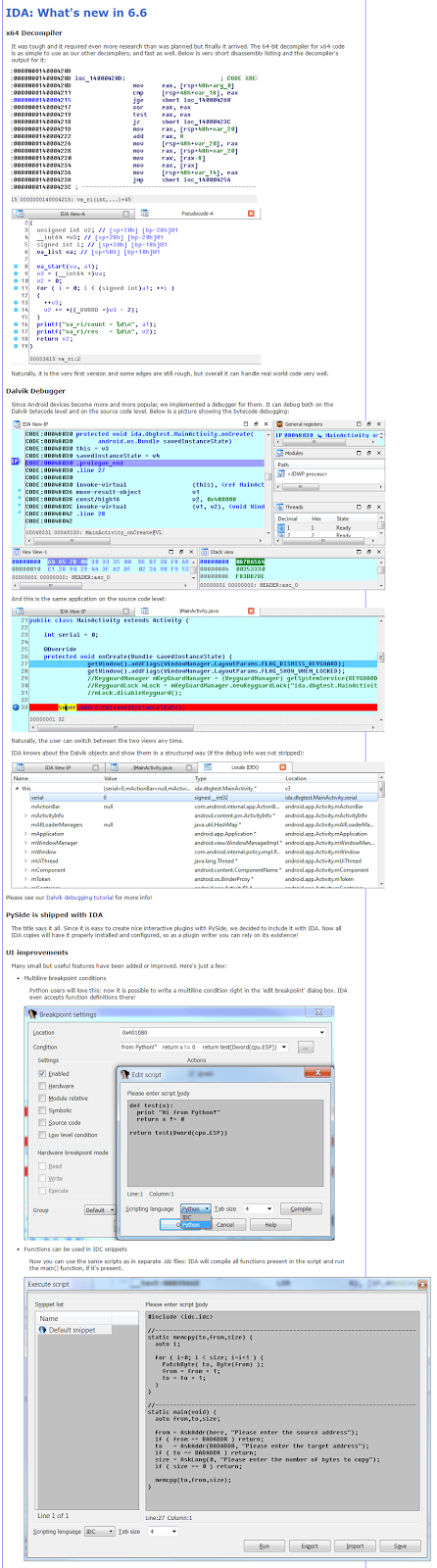This screenshot has width=437, height=1568.
Task: Select Ready thread row 1 in Threads
Action: [327, 527]
